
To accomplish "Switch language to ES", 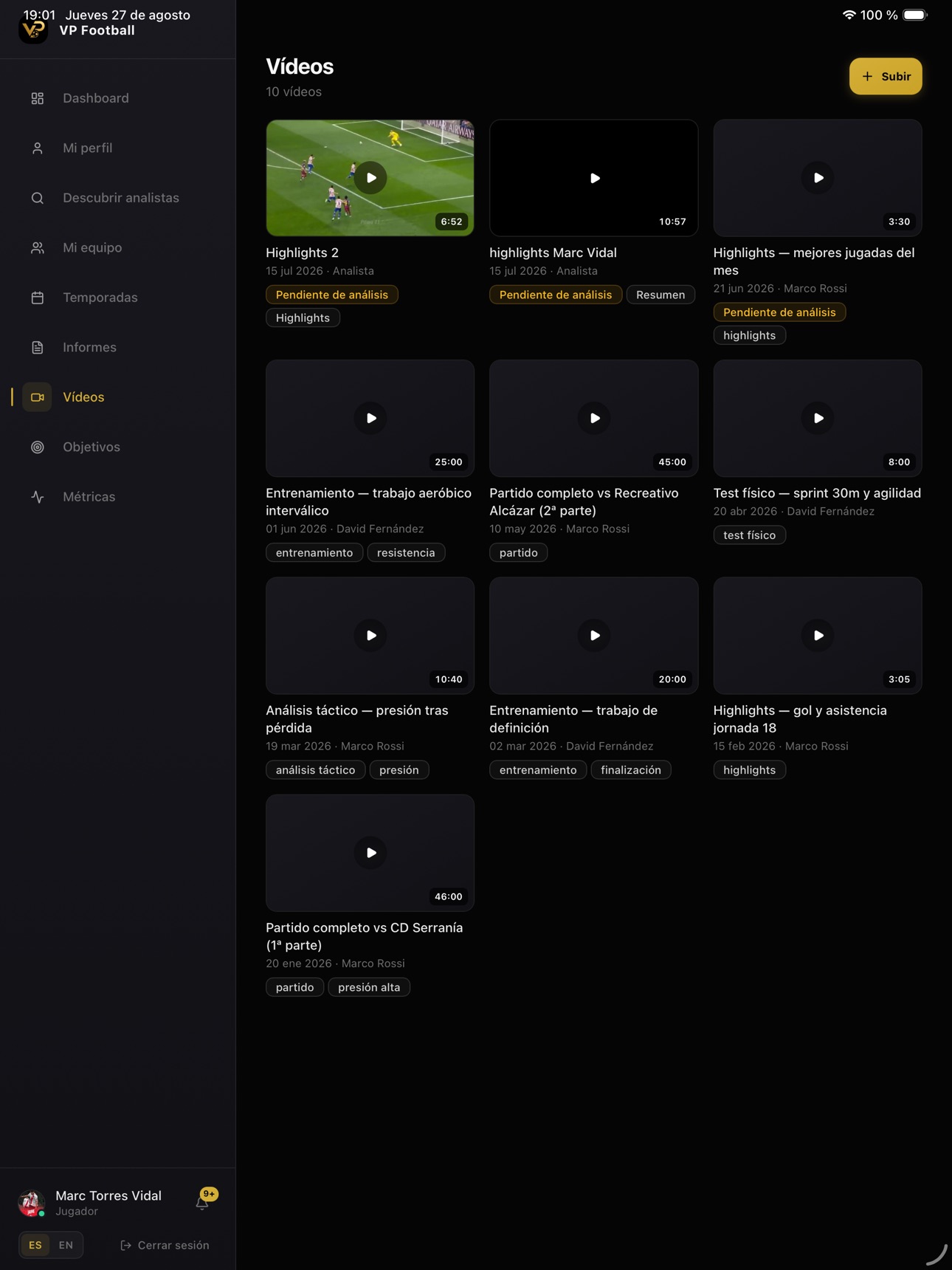I will point(35,1245).
